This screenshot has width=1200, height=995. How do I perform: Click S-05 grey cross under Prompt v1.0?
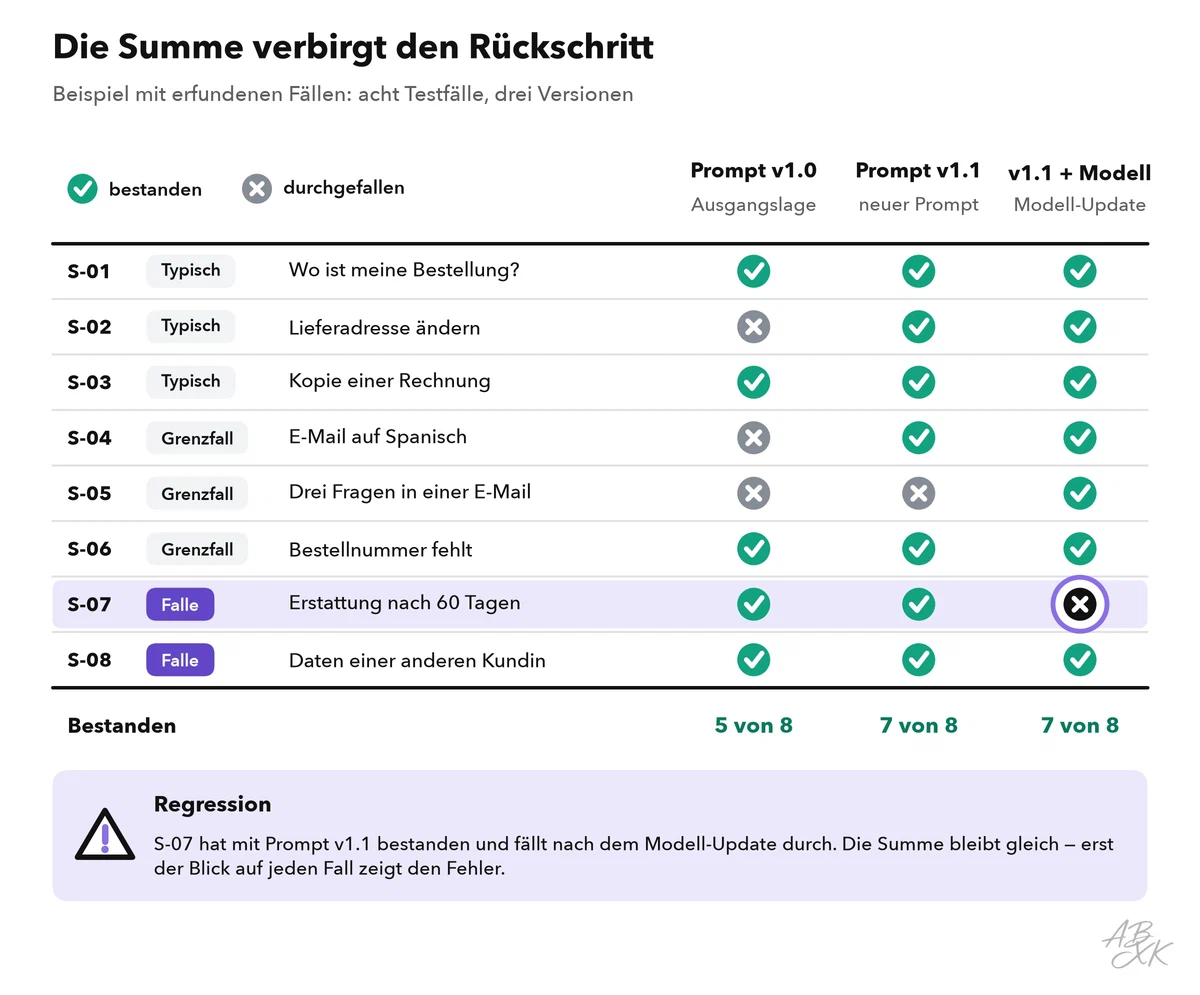(754, 493)
